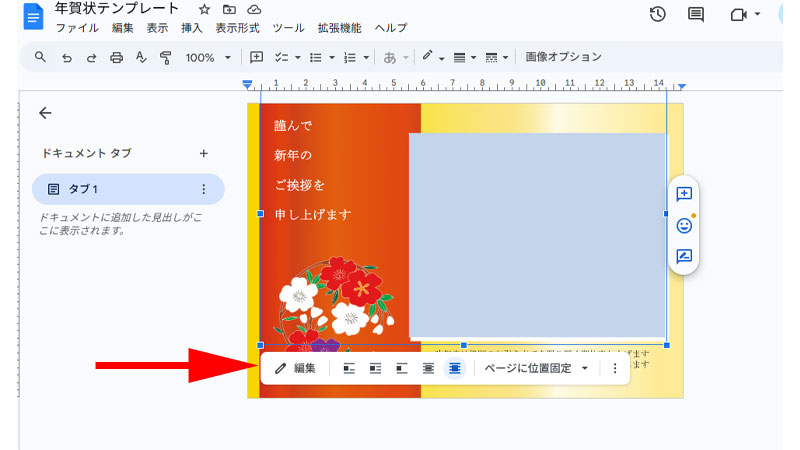The width and height of the screenshot is (800, 450).
Task: Run spell check tool
Action: coord(141,58)
